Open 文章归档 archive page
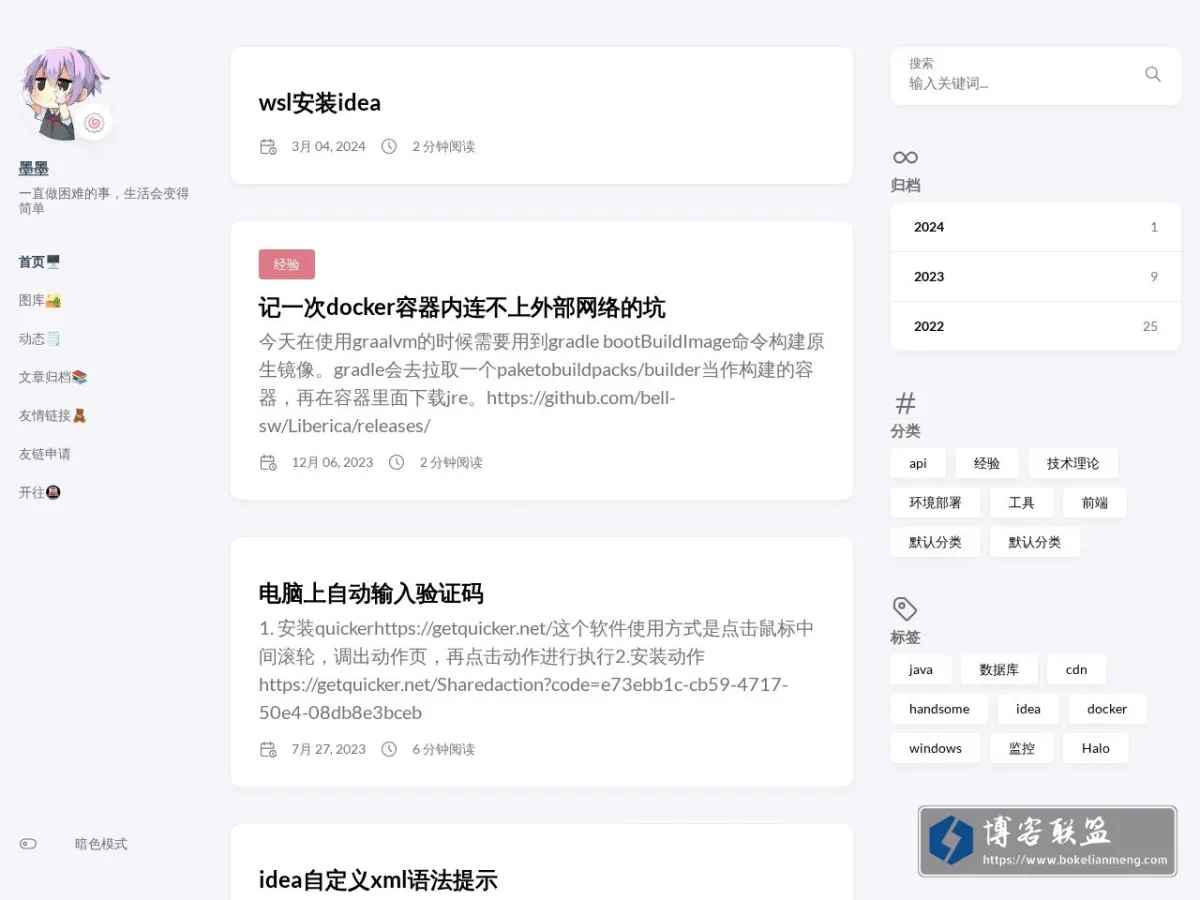Image resolution: width=1200 pixels, height=900 pixels. [53, 377]
